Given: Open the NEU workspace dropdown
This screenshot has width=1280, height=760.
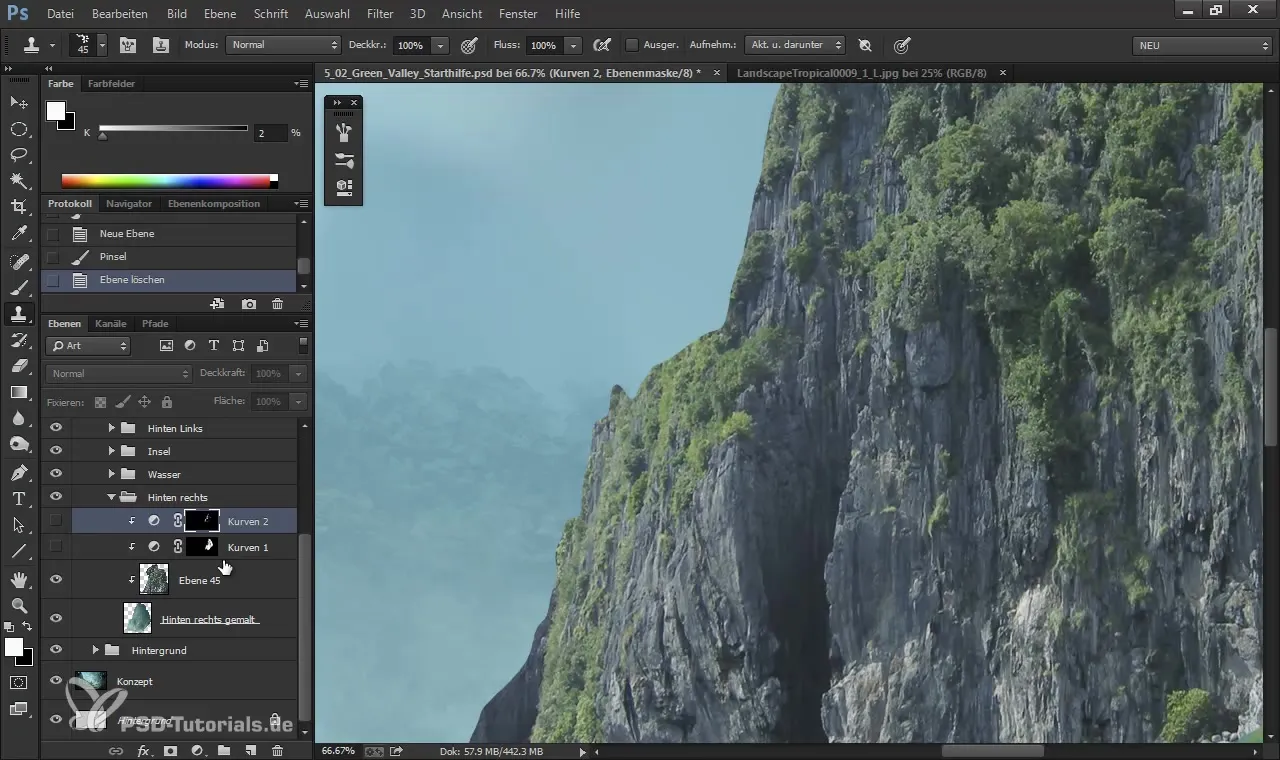Looking at the screenshot, I should click(1202, 45).
